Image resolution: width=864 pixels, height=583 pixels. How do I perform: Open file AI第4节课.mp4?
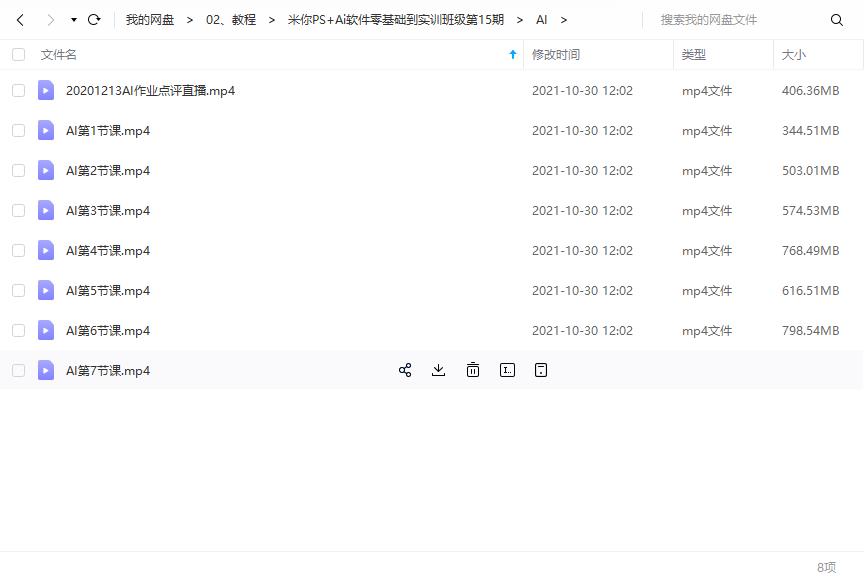108,250
